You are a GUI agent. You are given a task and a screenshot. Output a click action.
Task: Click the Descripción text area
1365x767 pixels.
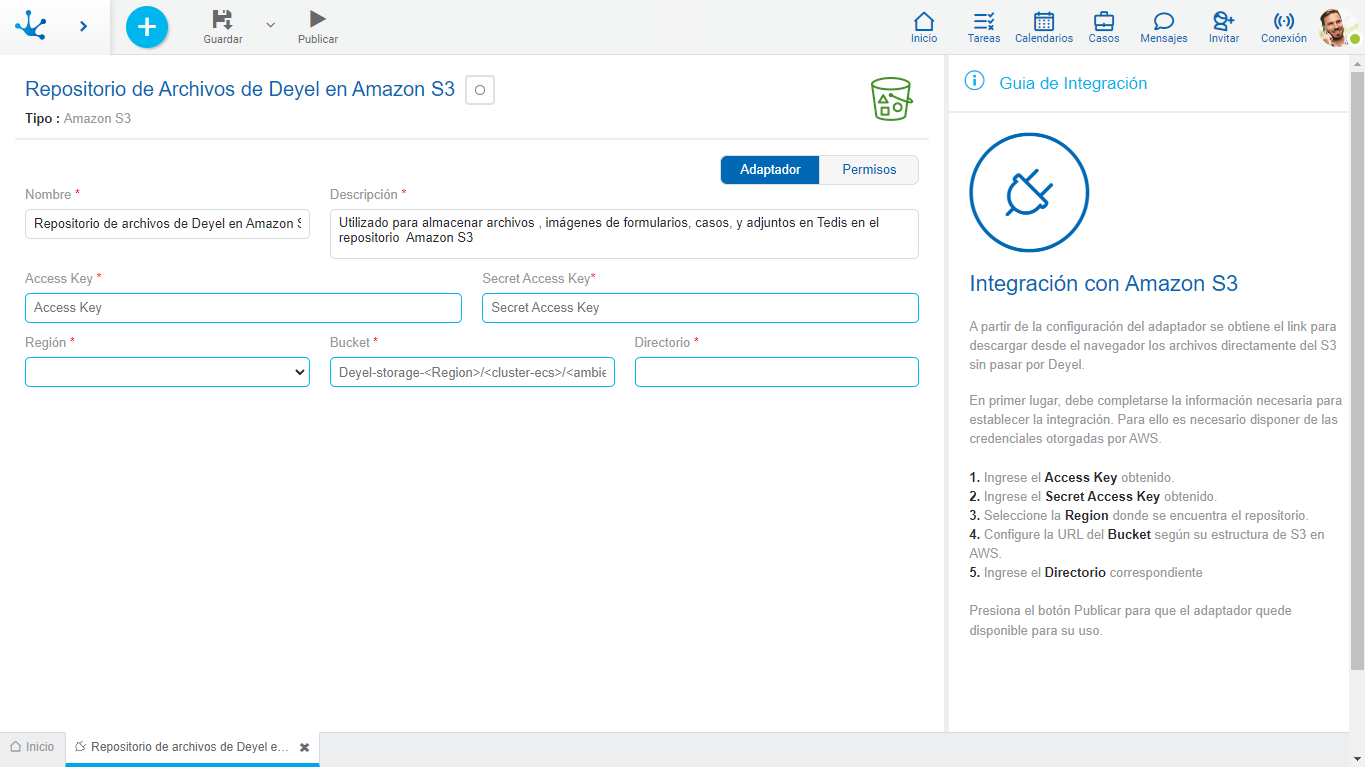pyautogui.click(x=624, y=234)
